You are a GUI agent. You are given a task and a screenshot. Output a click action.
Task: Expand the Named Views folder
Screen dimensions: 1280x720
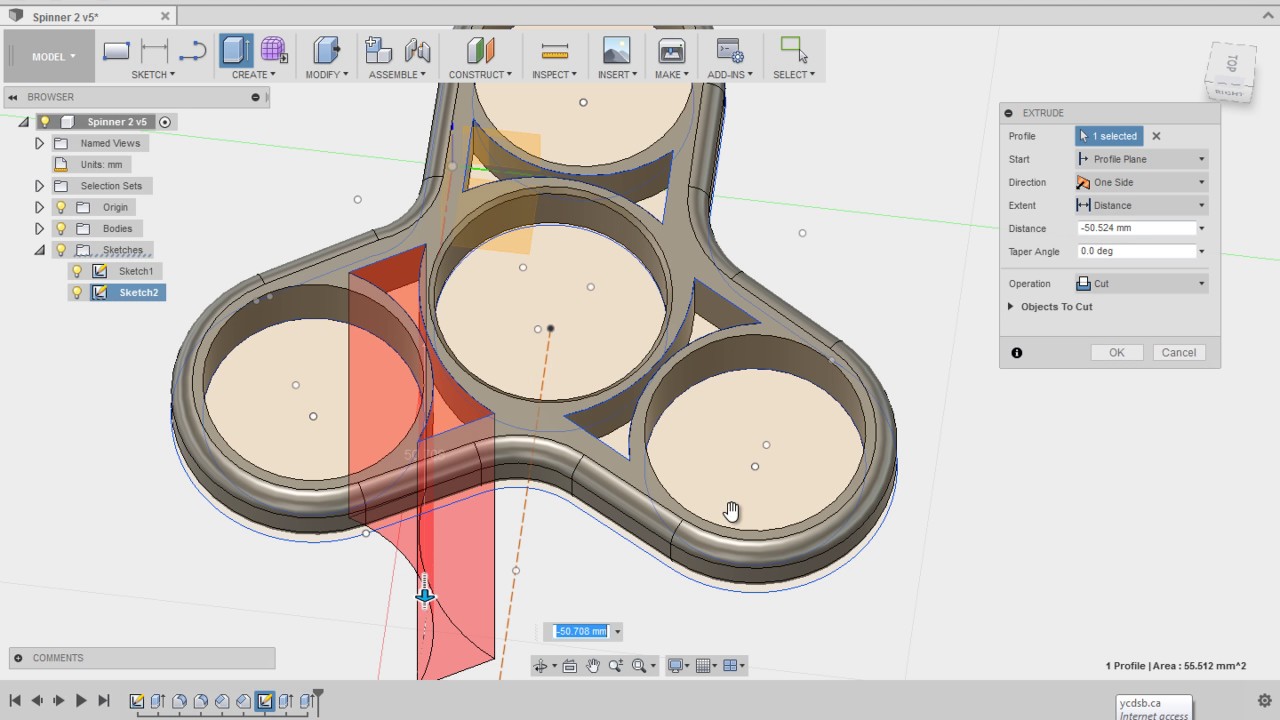tap(40, 143)
